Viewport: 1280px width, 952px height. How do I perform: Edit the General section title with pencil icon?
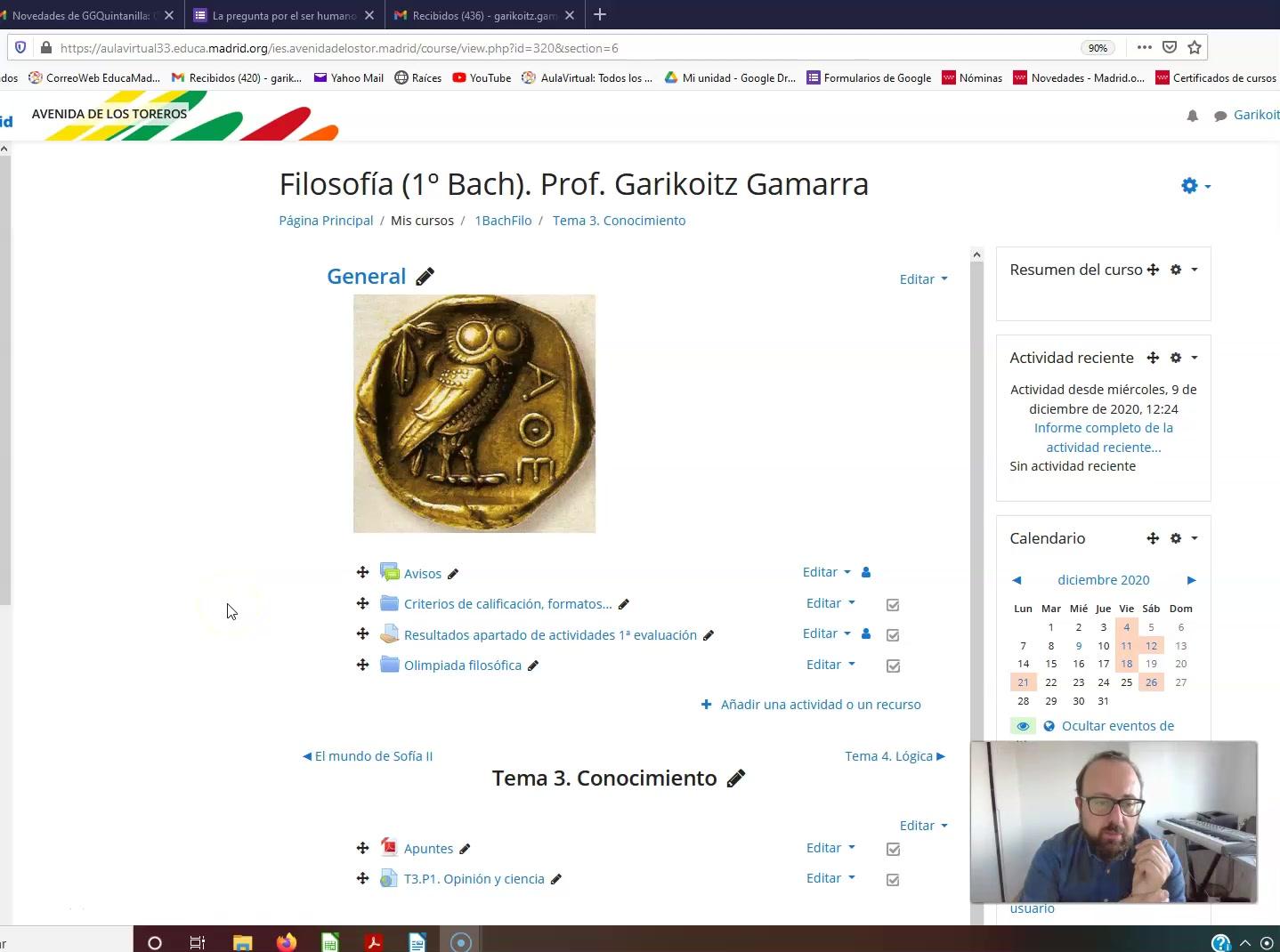click(x=425, y=277)
